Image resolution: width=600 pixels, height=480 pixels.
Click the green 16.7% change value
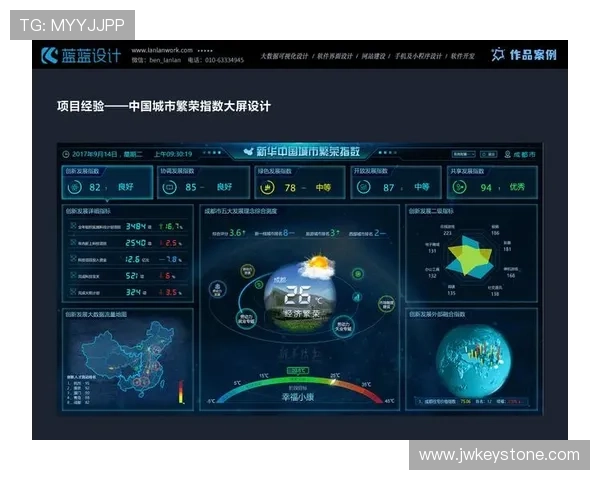click(171, 226)
